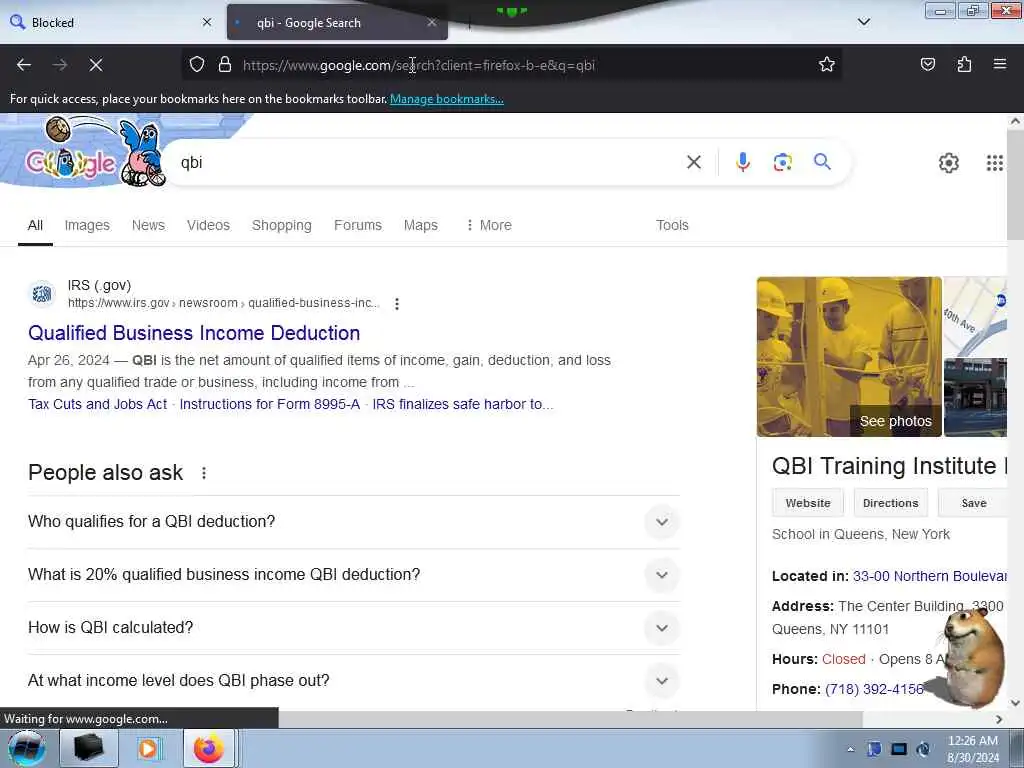The width and height of the screenshot is (1024, 768).
Task: Open the Windows Start menu
Action: (27, 748)
